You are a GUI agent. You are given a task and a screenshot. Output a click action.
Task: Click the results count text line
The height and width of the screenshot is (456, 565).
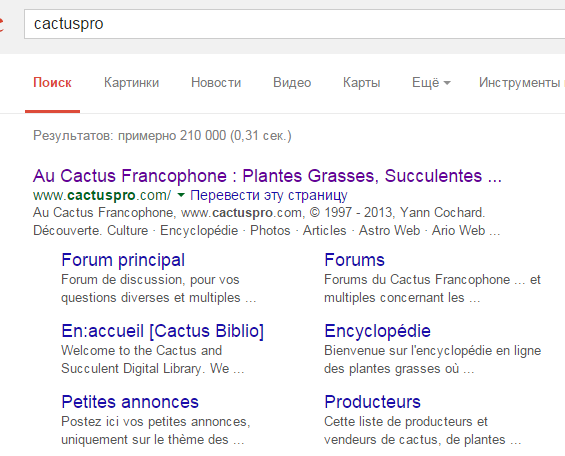pos(162,136)
